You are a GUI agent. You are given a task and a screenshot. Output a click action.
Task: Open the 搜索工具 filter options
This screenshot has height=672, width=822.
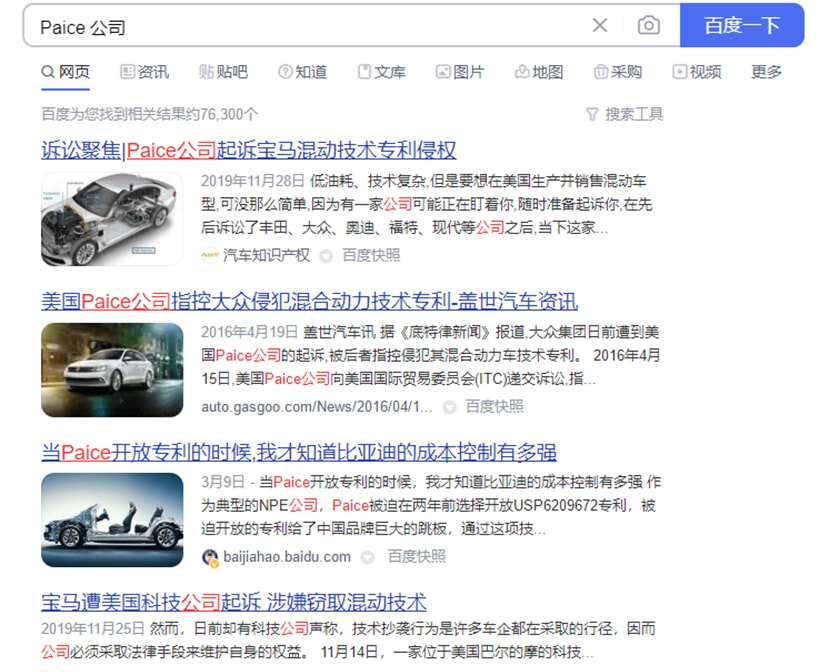click(624, 114)
